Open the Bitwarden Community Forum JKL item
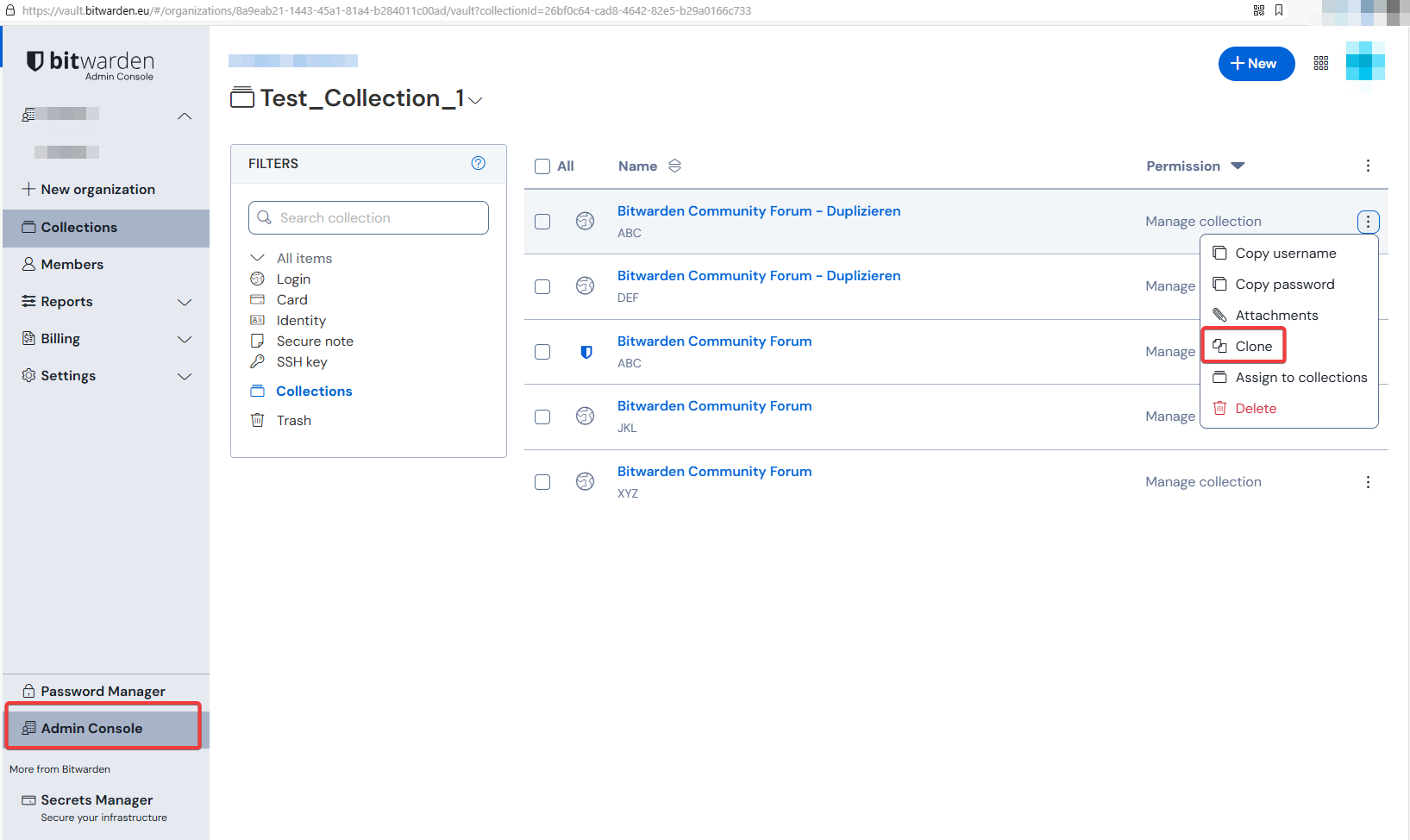Screen dimensions: 1410x840 click(714, 406)
